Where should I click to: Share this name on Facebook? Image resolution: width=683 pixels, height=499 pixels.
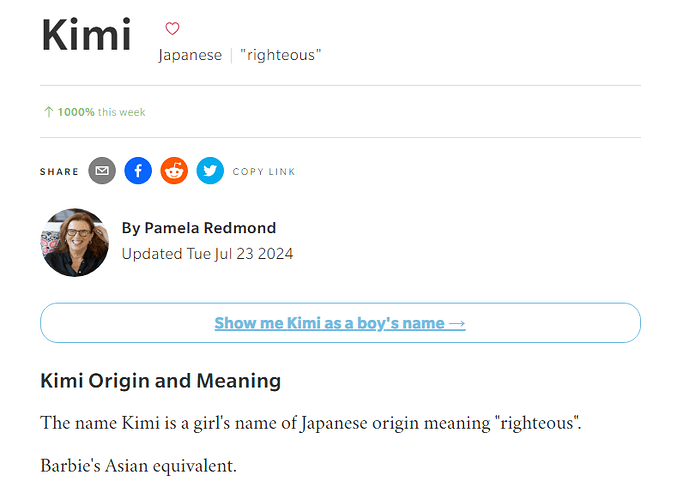[138, 171]
